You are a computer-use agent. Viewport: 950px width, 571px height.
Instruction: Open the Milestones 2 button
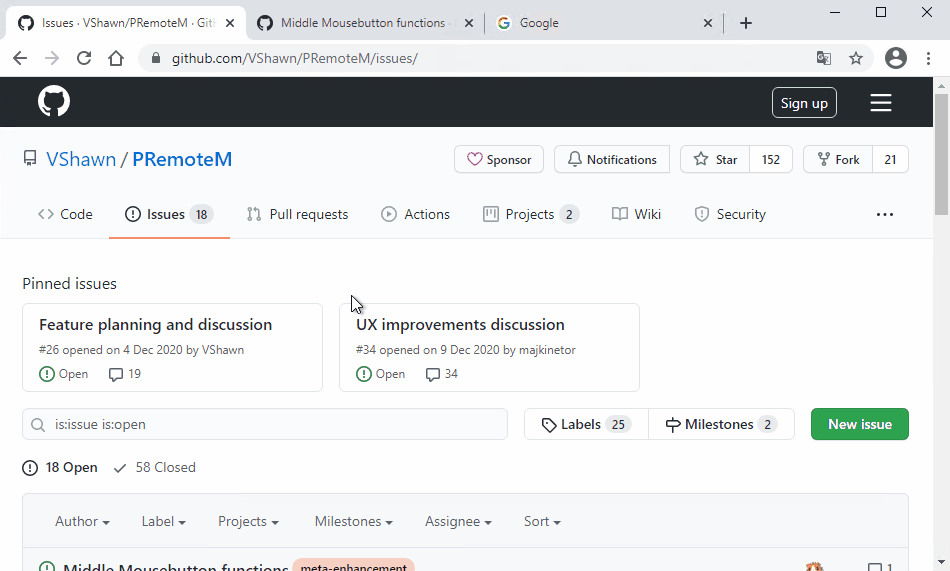click(721, 424)
